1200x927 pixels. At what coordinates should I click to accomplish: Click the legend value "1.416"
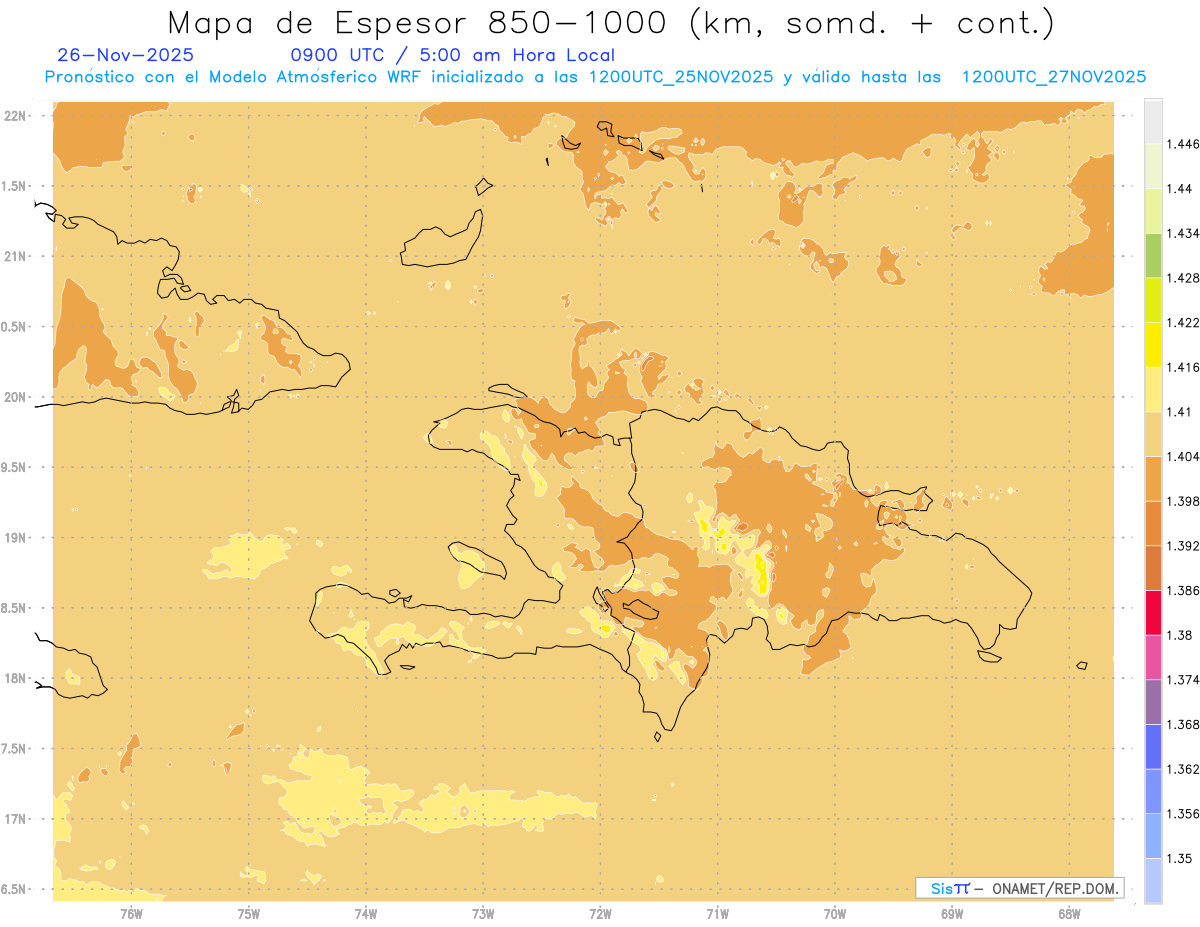pyautogui.click(x=1183, y=367)
